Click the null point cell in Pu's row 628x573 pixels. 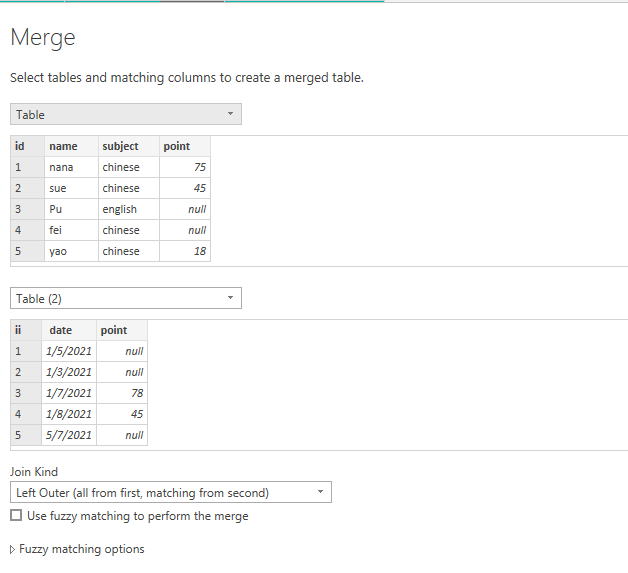tap(185, 209)
